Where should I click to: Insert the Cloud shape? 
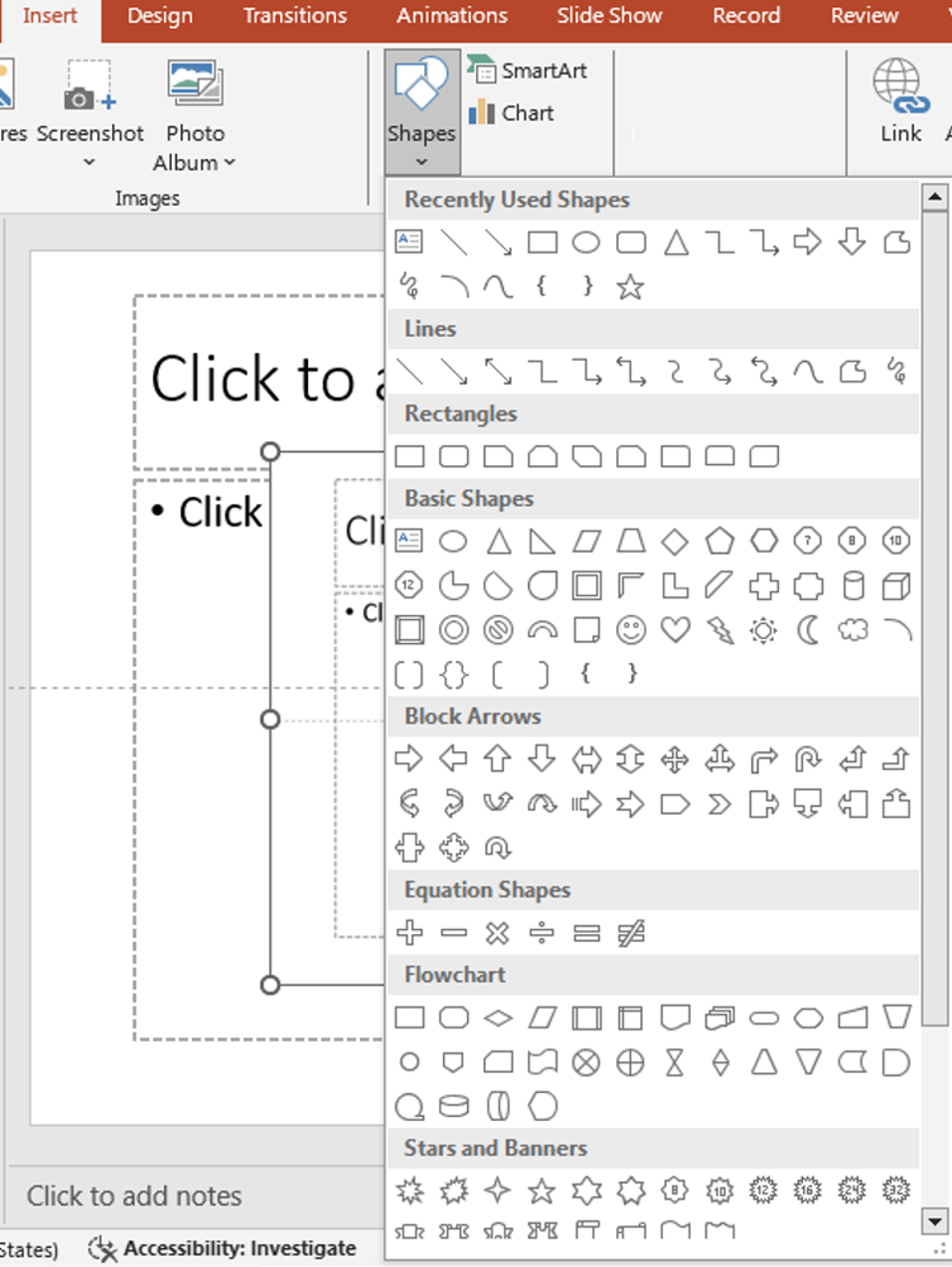[x=853, y=629]
